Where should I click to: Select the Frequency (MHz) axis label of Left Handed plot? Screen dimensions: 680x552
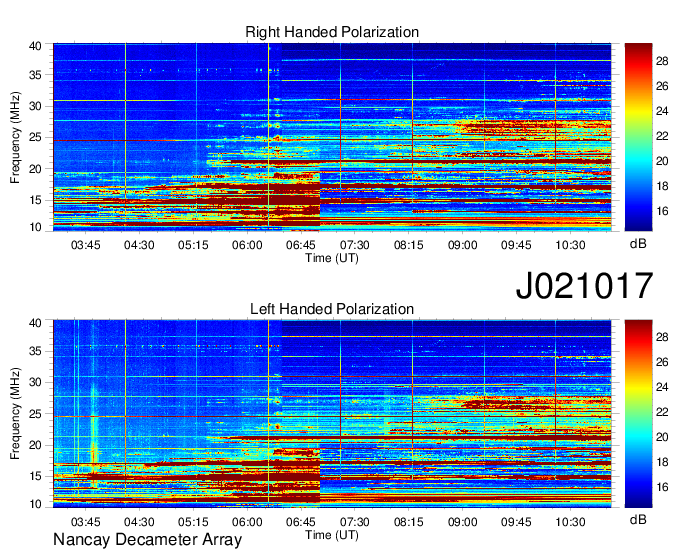(x=15, y=414)
